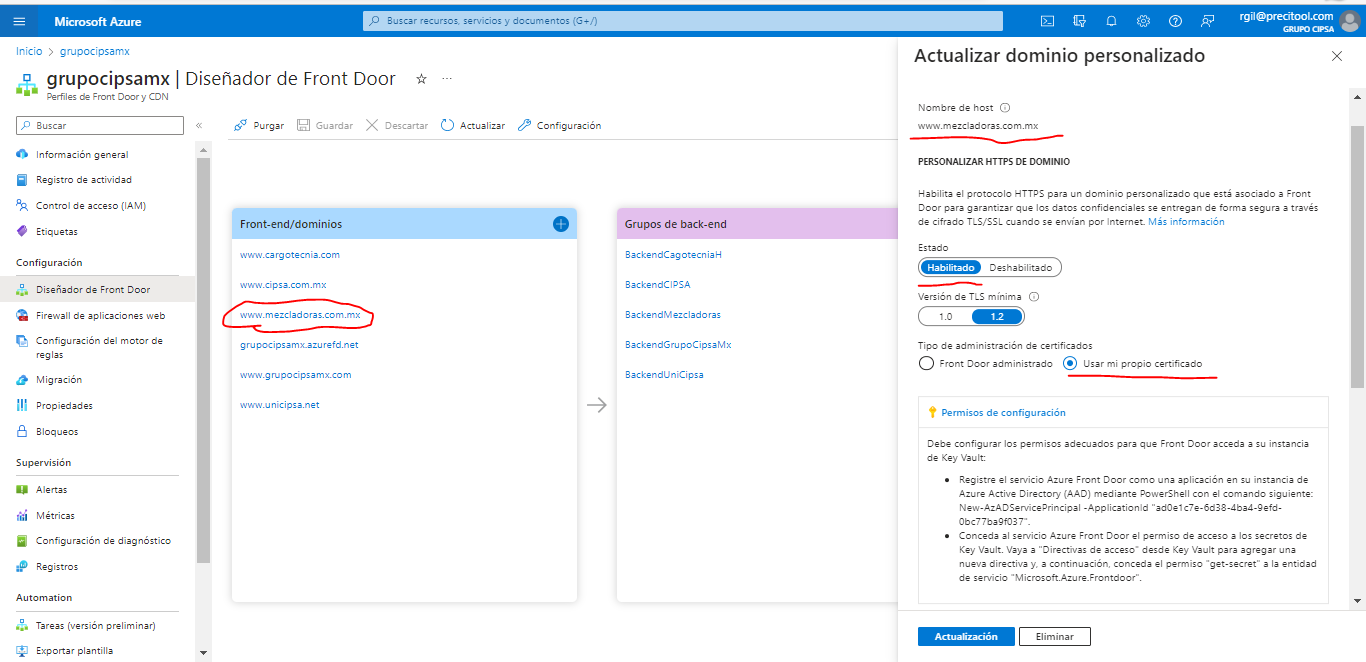The height and width of the screenshot is (662, 1366).
Task: Go to Inicio breadcrumb
Action: pos(29,51)
